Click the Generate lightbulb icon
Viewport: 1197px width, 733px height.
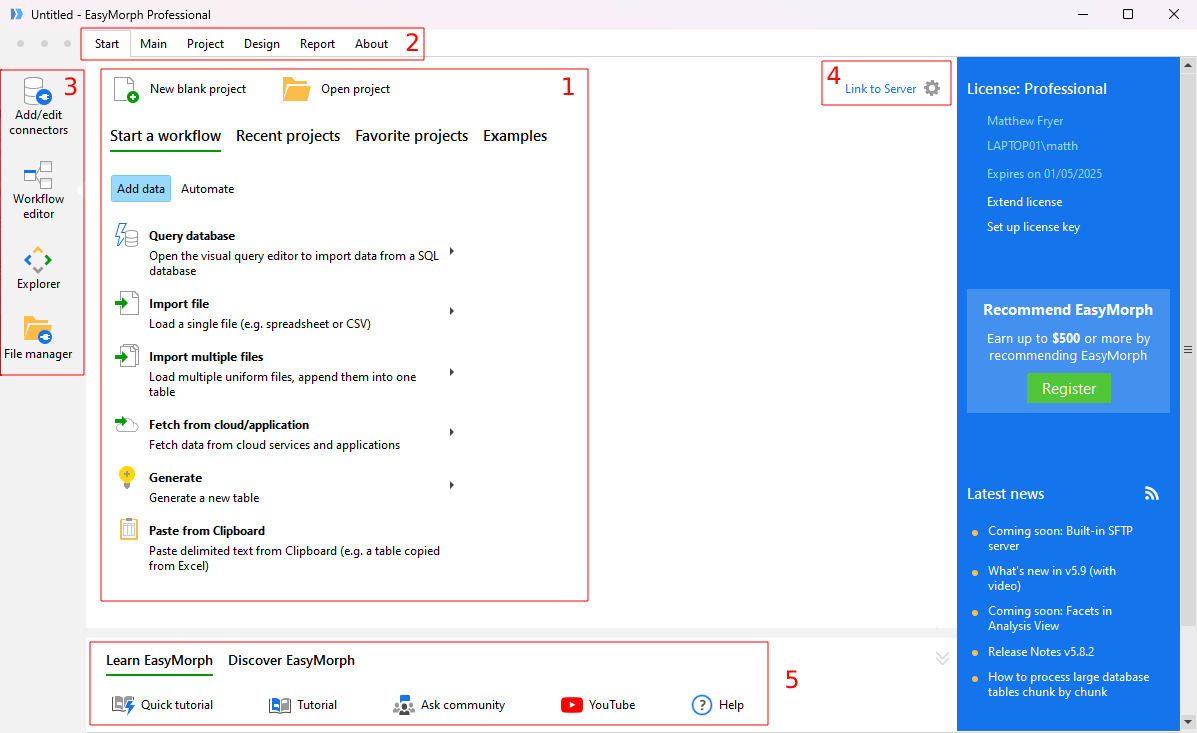point(127,477)
